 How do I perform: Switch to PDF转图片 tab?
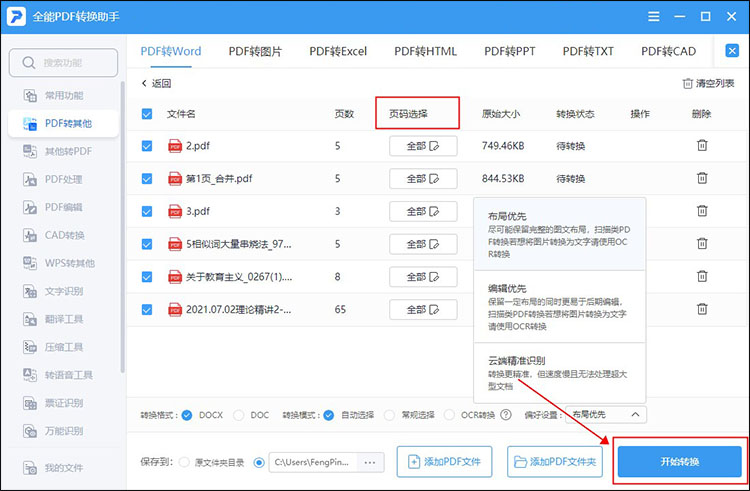255,51
